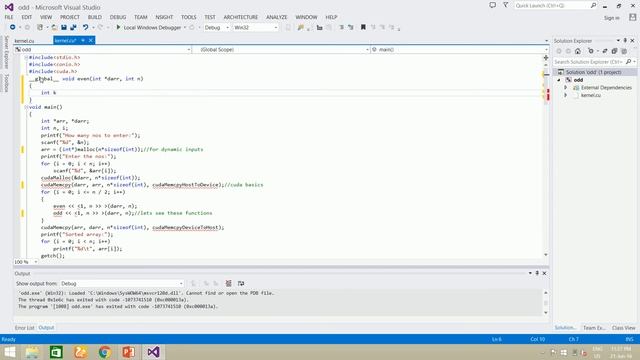
Task: Click the Open File toolbar icon
Action: pos(54,27)
